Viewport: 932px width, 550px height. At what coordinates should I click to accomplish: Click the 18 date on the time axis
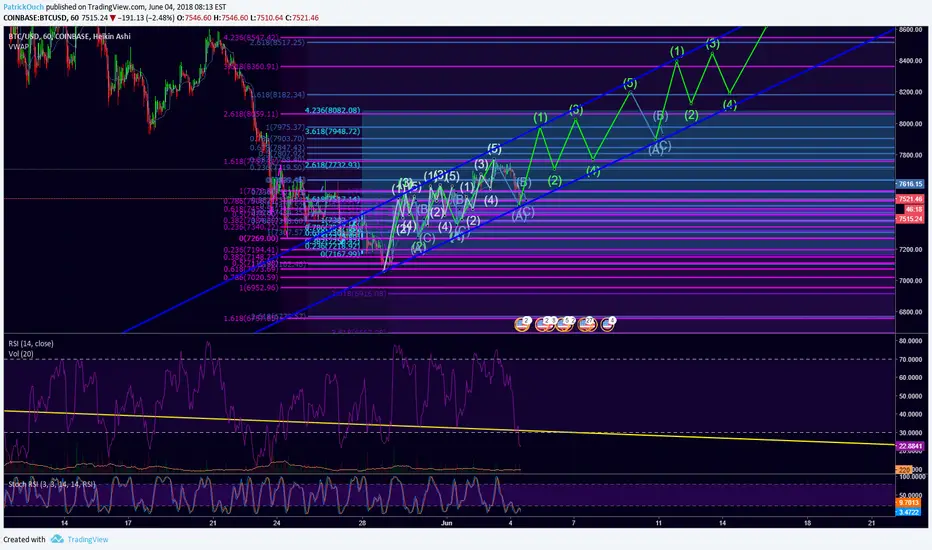[807, 523]
